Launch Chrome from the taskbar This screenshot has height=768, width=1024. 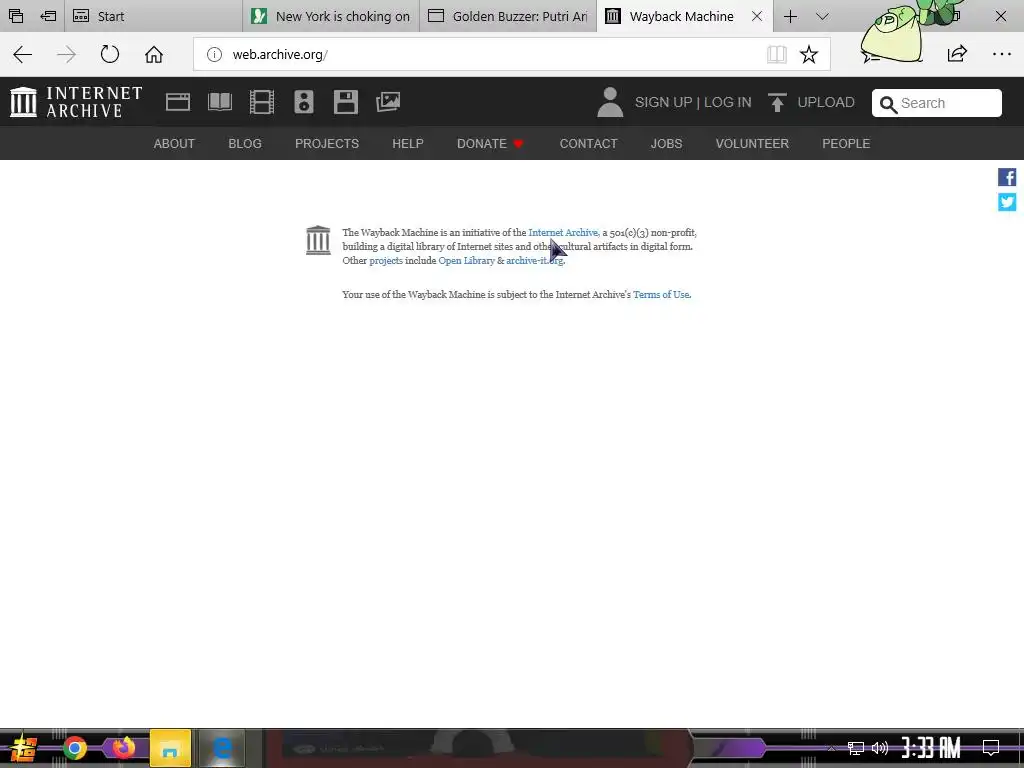pos(75,748)
